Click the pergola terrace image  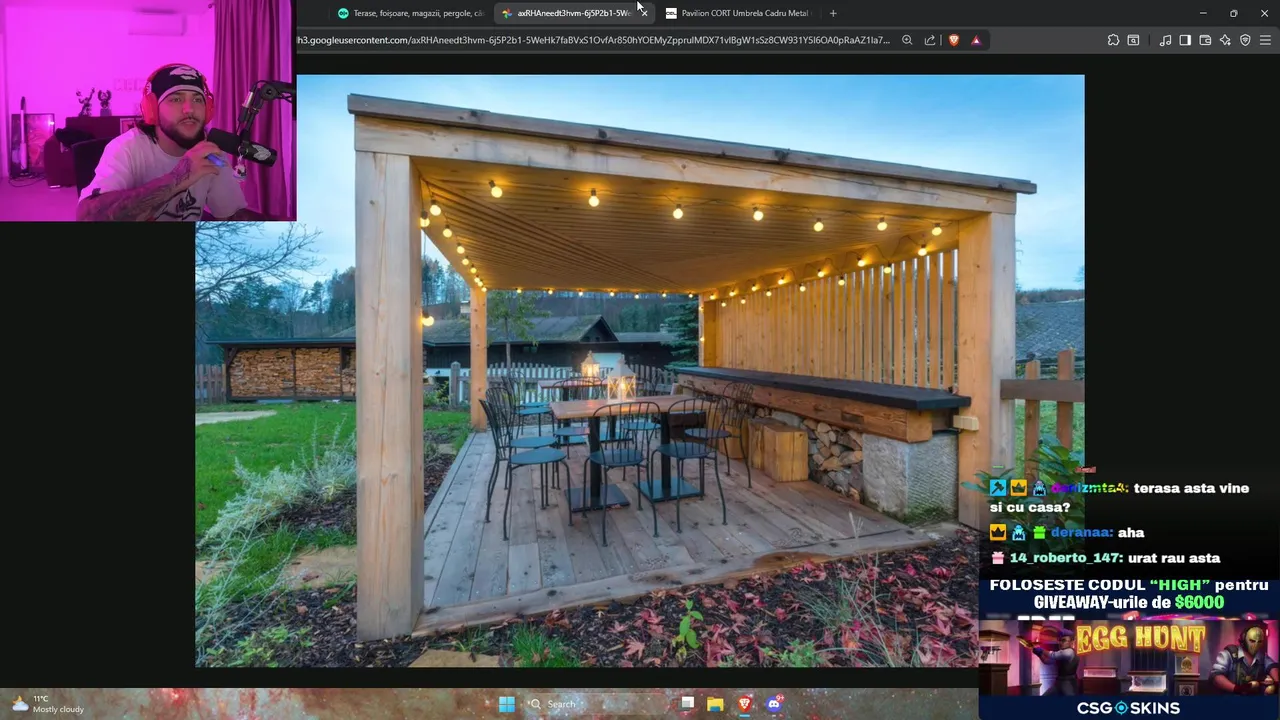(x=640, y=370)
